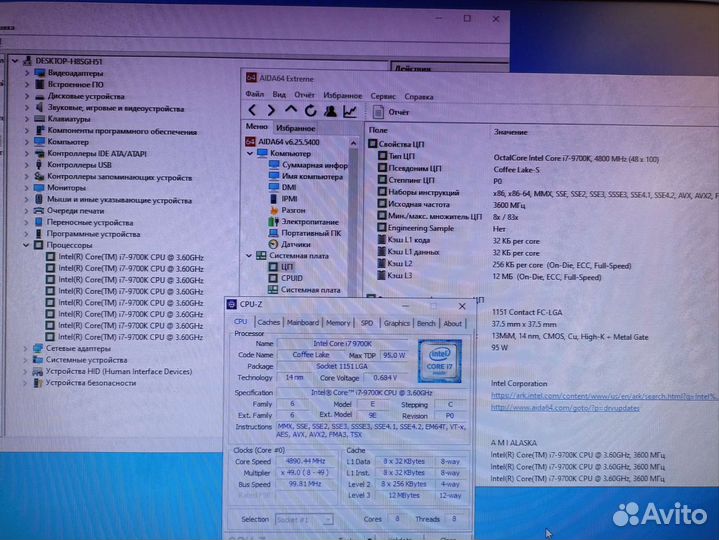Image resolution: width=719 pixels, height=540 pixels.
Task: Expand Встроенное ПО in Device Manager
Action: click(x=27, y=84)
